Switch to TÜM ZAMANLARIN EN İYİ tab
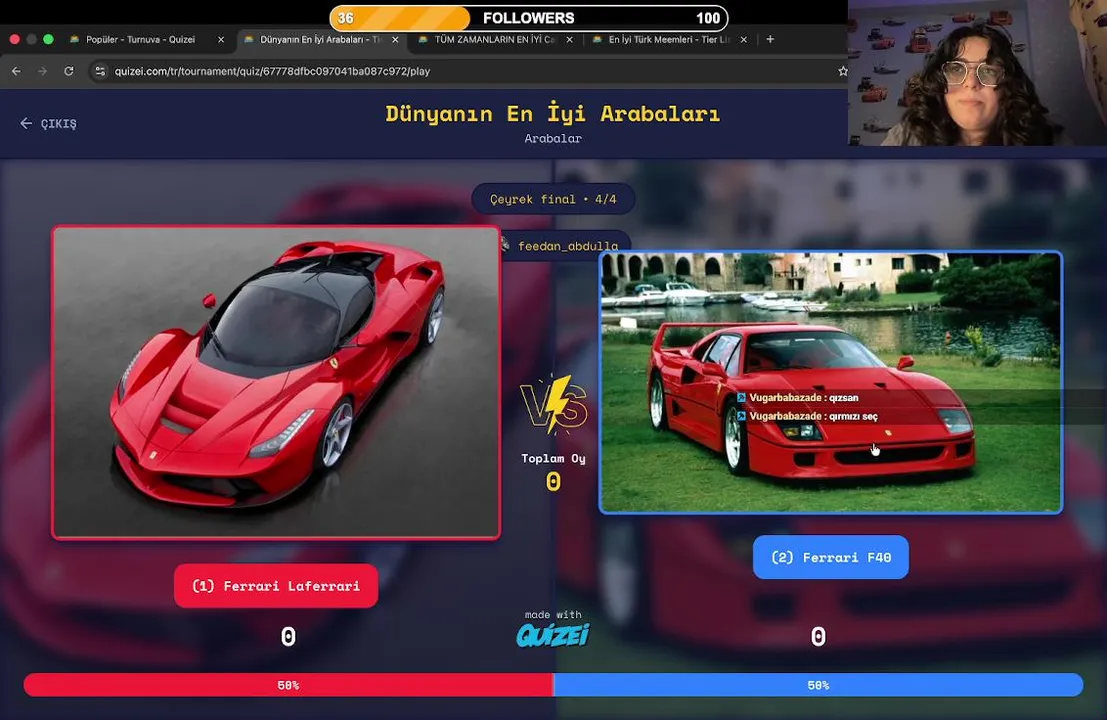The image size is (1107, 720). (x=494, y=40)
